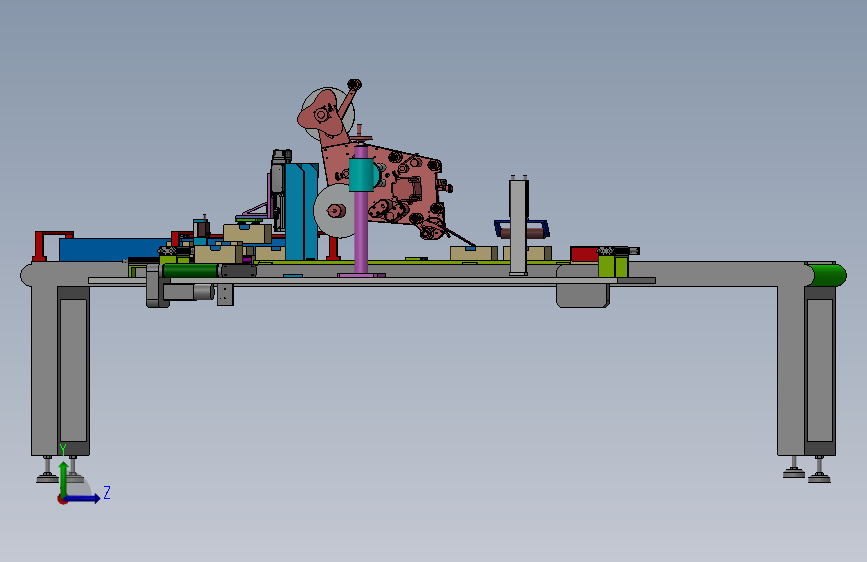This screenshot has width=867, height=562.
Task: Click the Z axis label
Action: [x=107, y=492]
